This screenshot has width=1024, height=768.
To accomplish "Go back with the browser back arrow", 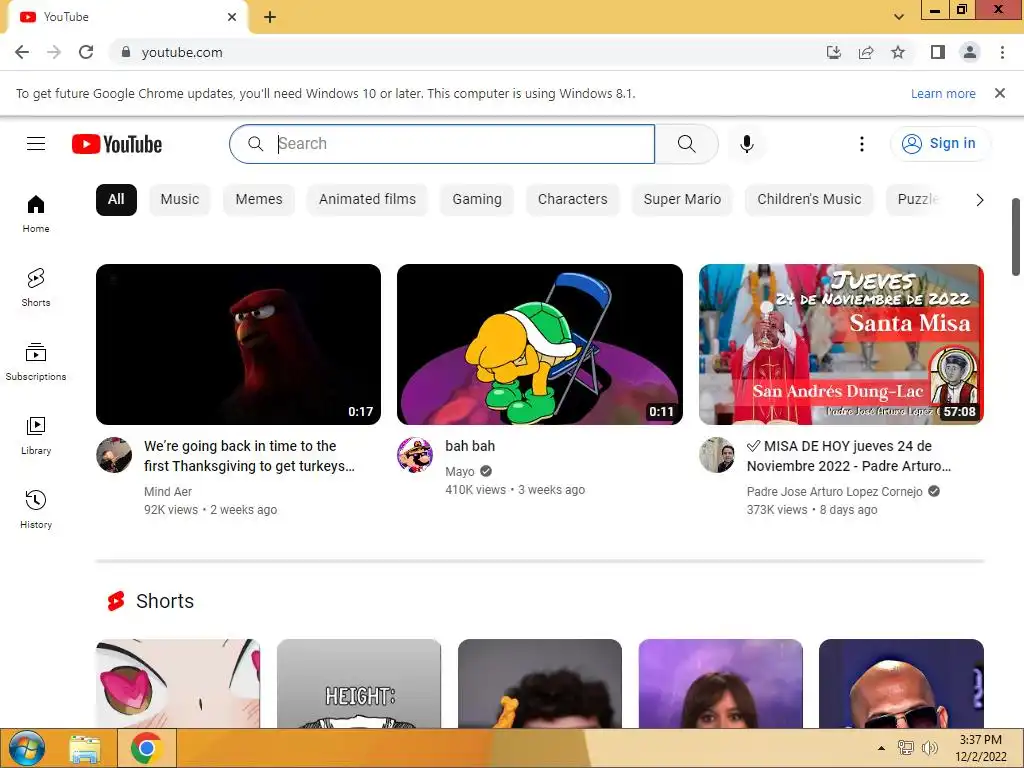I will [x=22, y=52].
